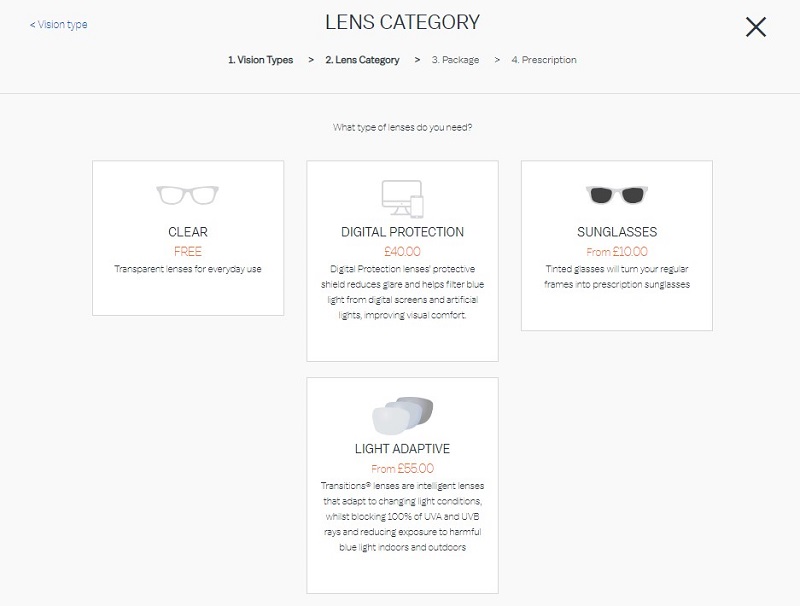Select step 2 Lens Category

(362, 60)
